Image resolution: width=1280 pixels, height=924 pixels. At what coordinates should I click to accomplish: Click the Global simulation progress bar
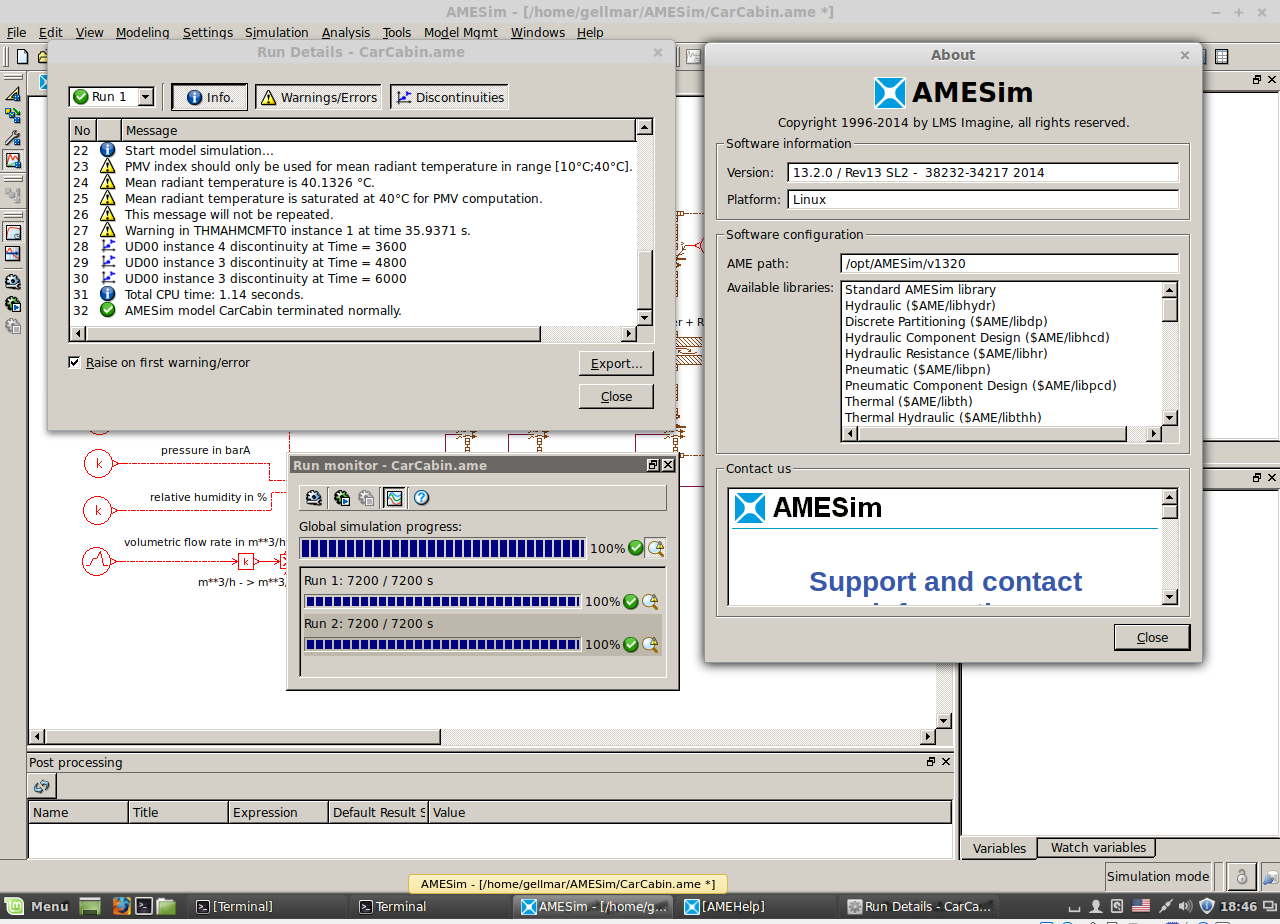[442, 548]
